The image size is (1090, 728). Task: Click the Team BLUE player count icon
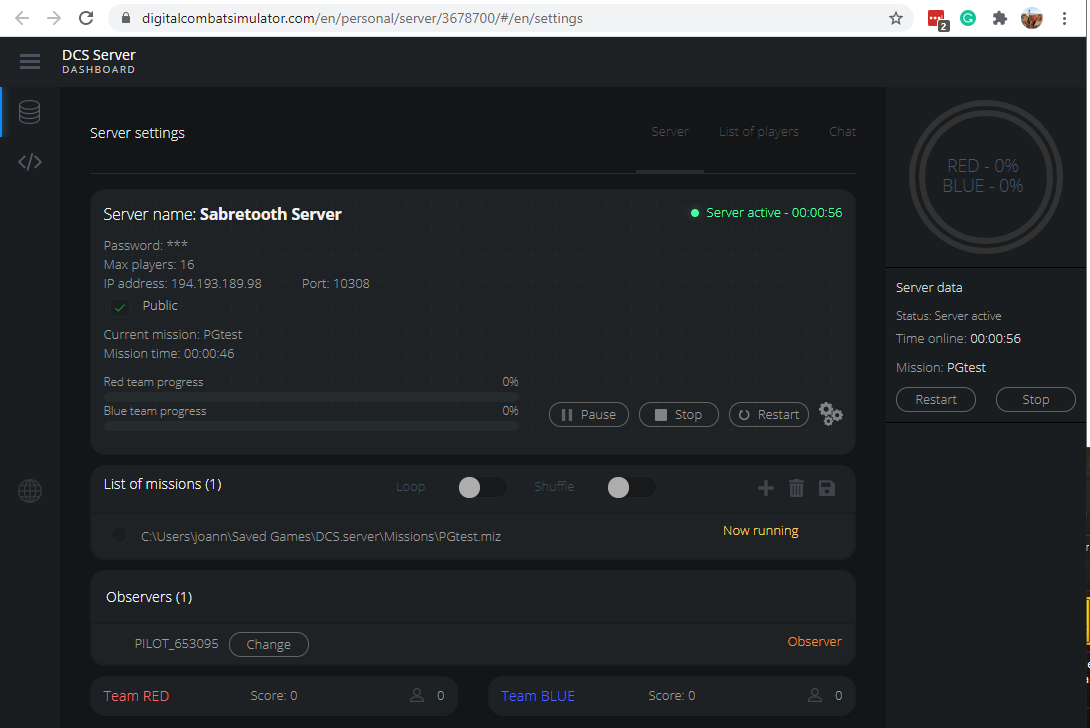tap(815, 695)
